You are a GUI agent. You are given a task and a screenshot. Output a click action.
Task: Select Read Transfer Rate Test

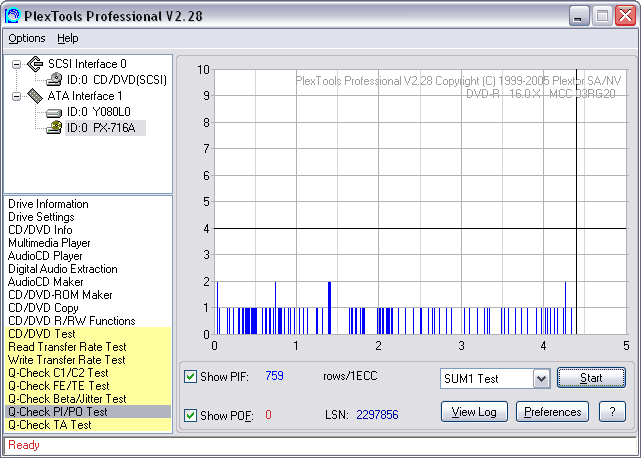[88, 347]
